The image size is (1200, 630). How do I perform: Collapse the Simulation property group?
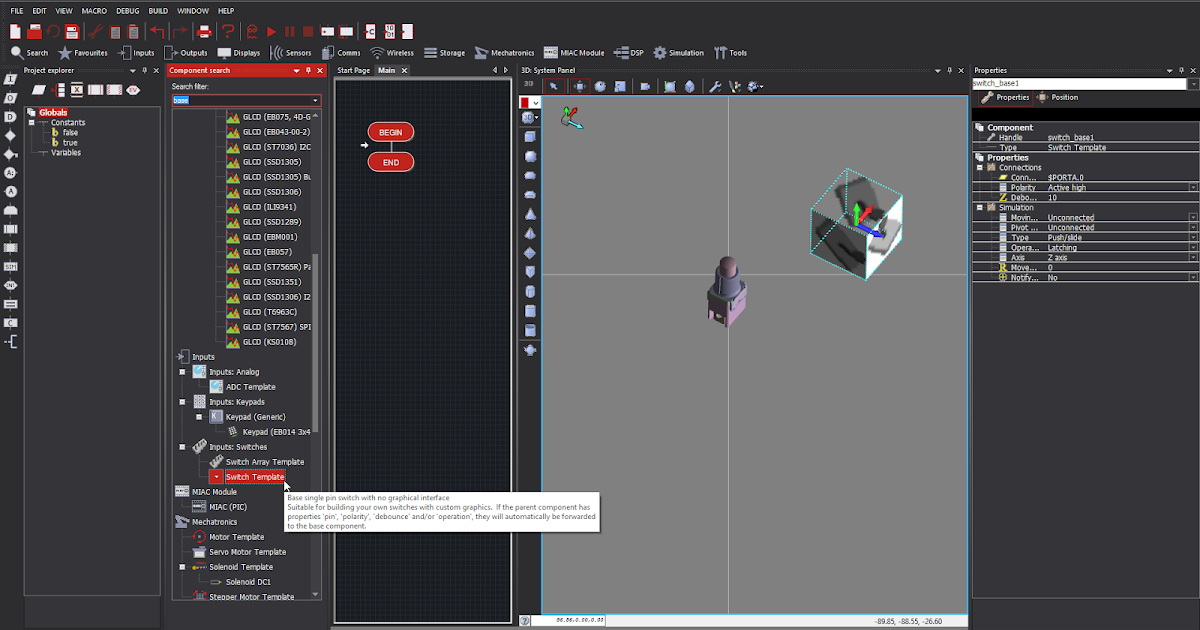(x=980, y=208)
